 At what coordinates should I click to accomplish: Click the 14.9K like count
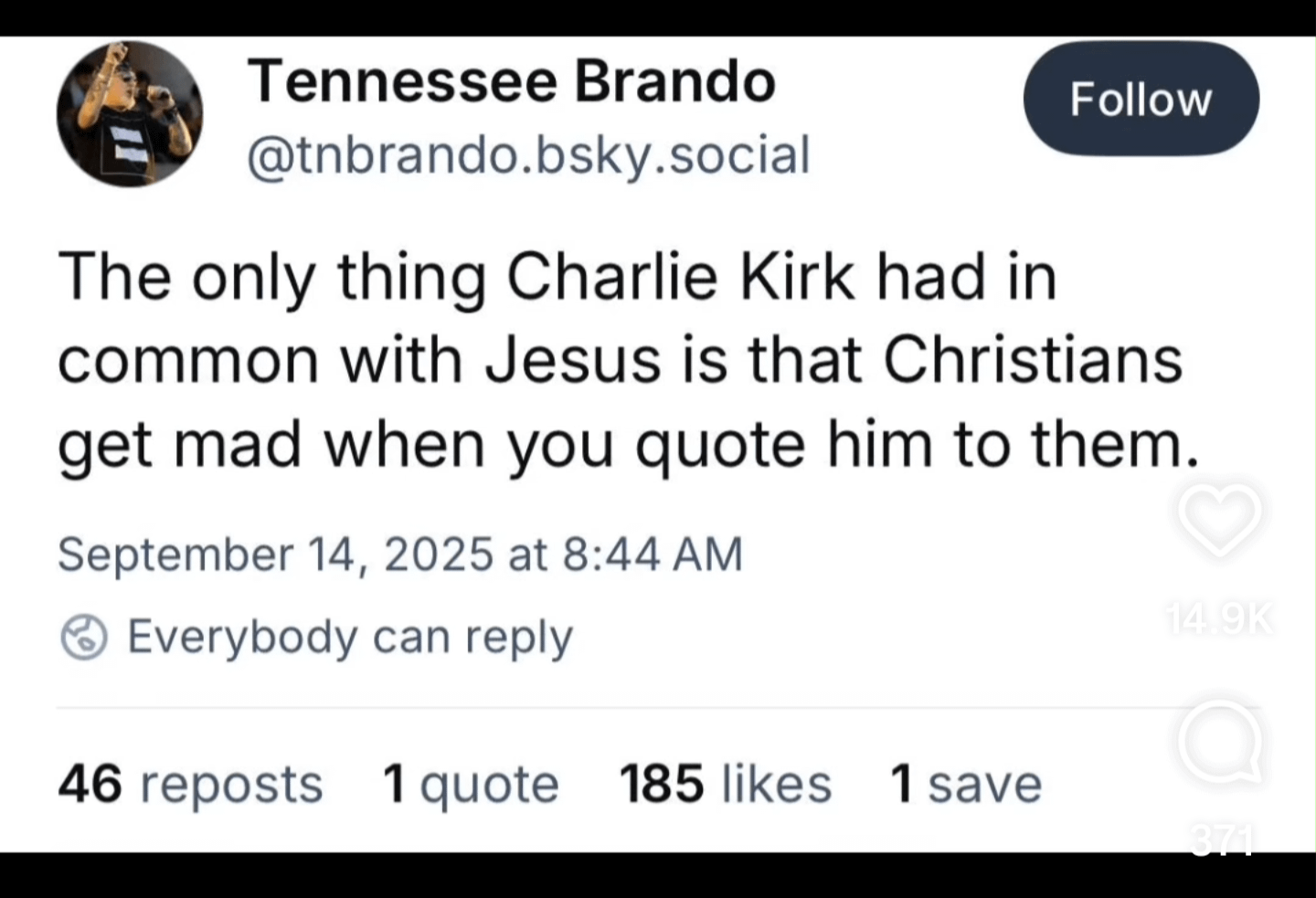point(1220,620)
